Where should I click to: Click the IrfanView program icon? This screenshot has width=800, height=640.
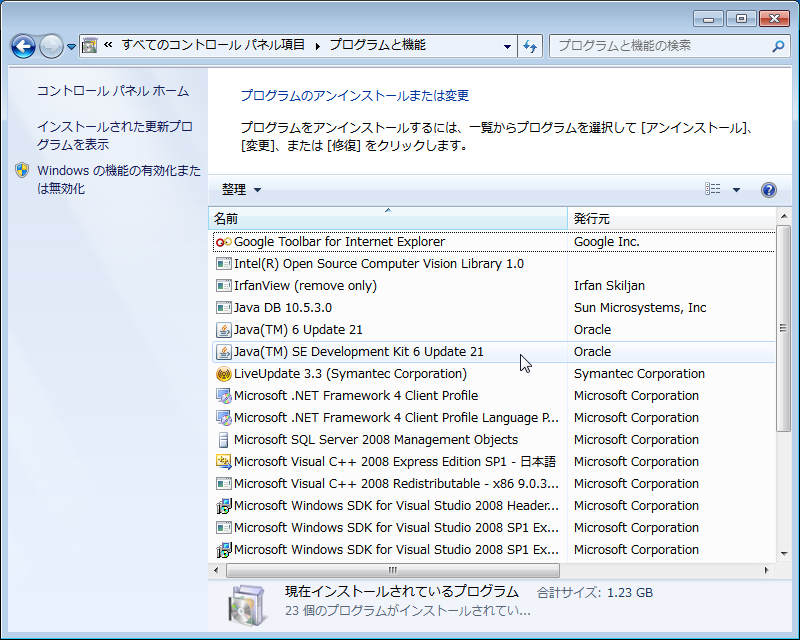tap(223, 286)
